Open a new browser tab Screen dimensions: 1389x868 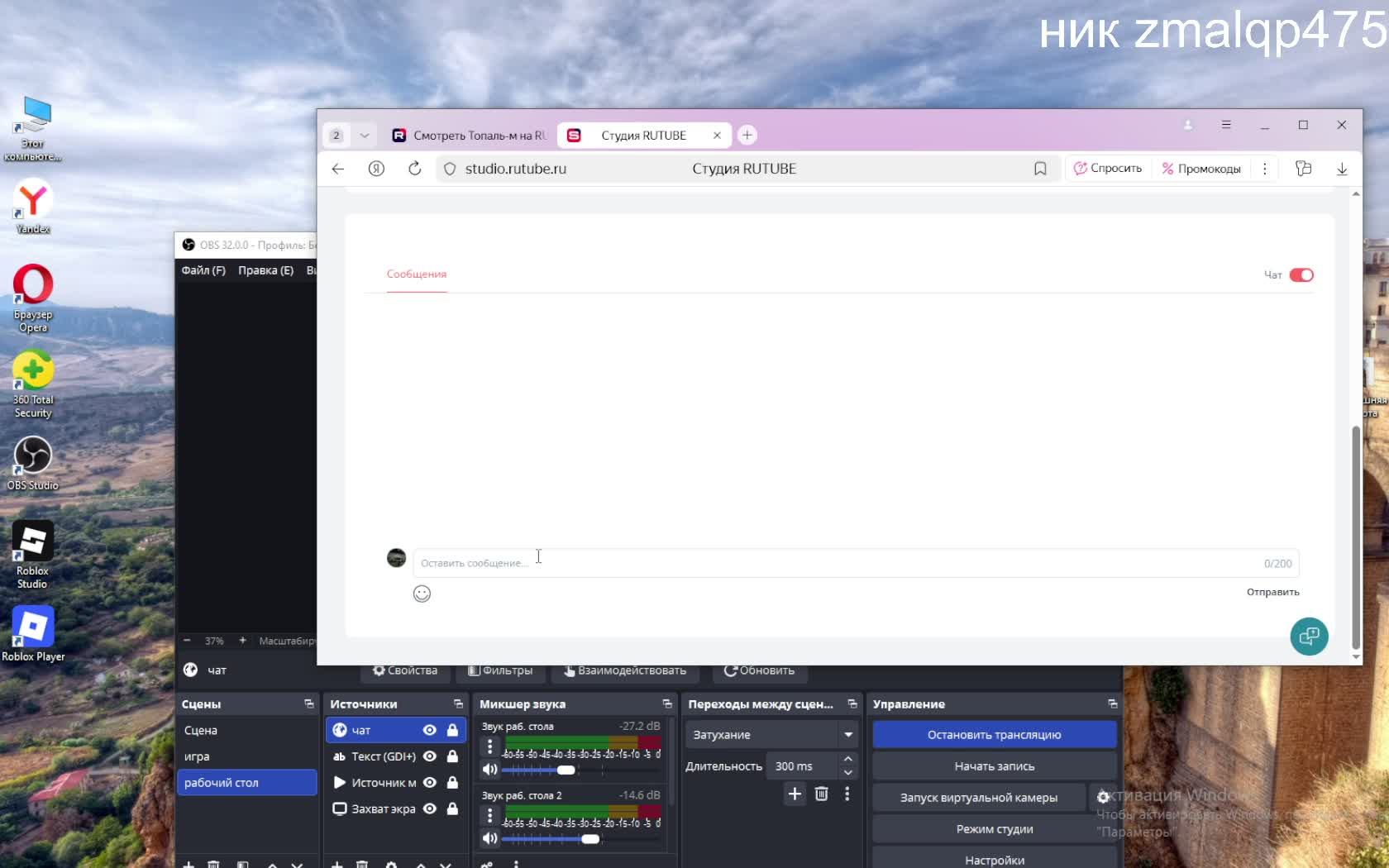click(x=747, y=135)
